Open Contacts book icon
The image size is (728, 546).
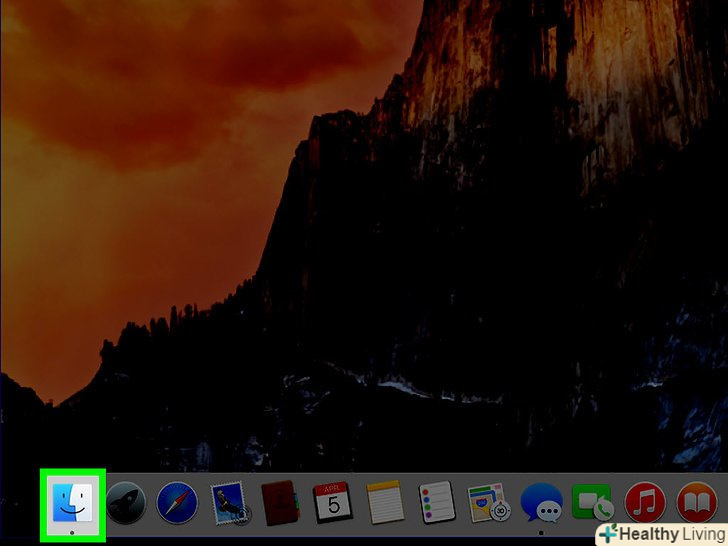click(280, 503)
